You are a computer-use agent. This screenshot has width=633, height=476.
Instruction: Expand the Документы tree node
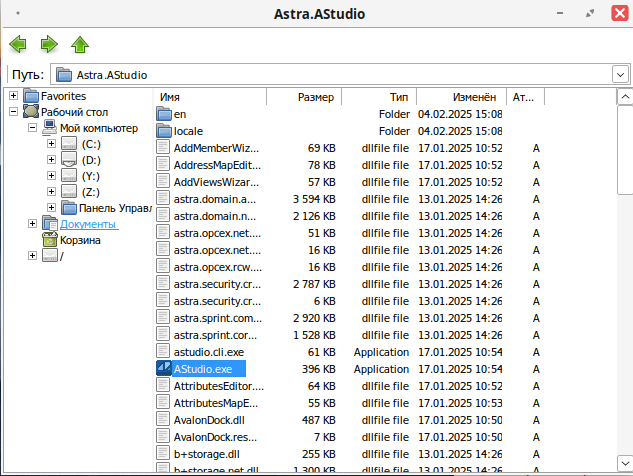32,224
